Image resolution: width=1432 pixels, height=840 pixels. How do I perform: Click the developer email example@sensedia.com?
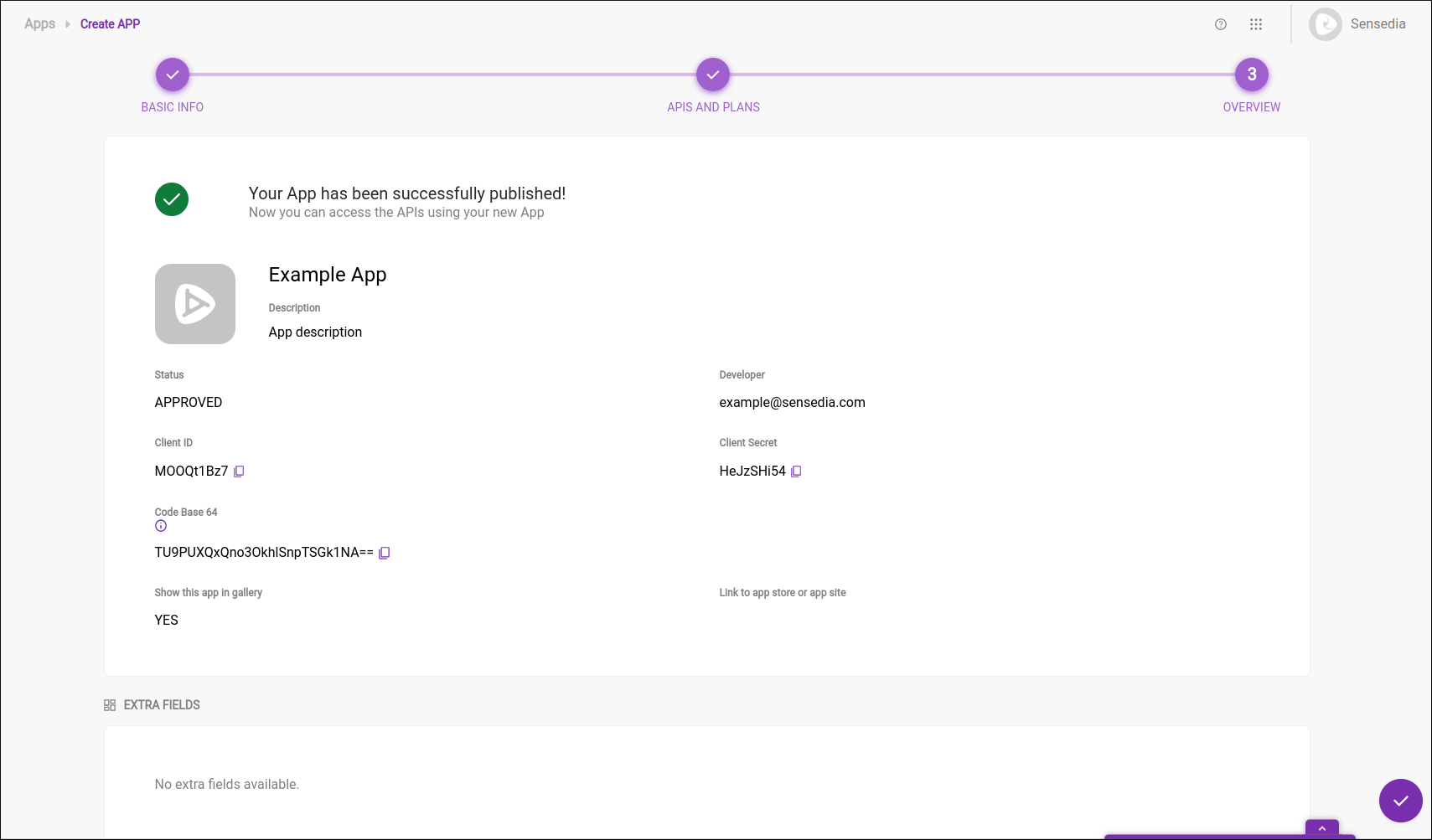click(792, 402)
